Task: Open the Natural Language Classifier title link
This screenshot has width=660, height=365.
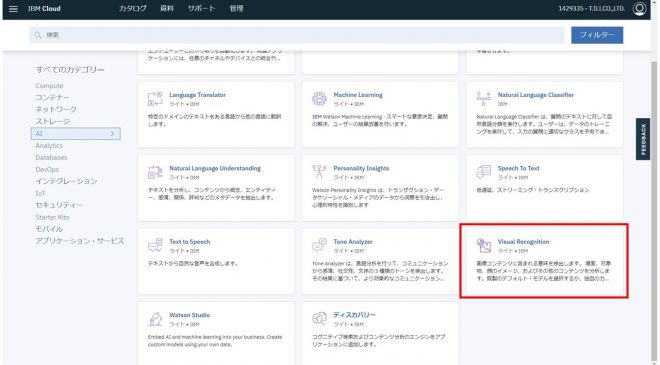Action: [x=535, y=95]
